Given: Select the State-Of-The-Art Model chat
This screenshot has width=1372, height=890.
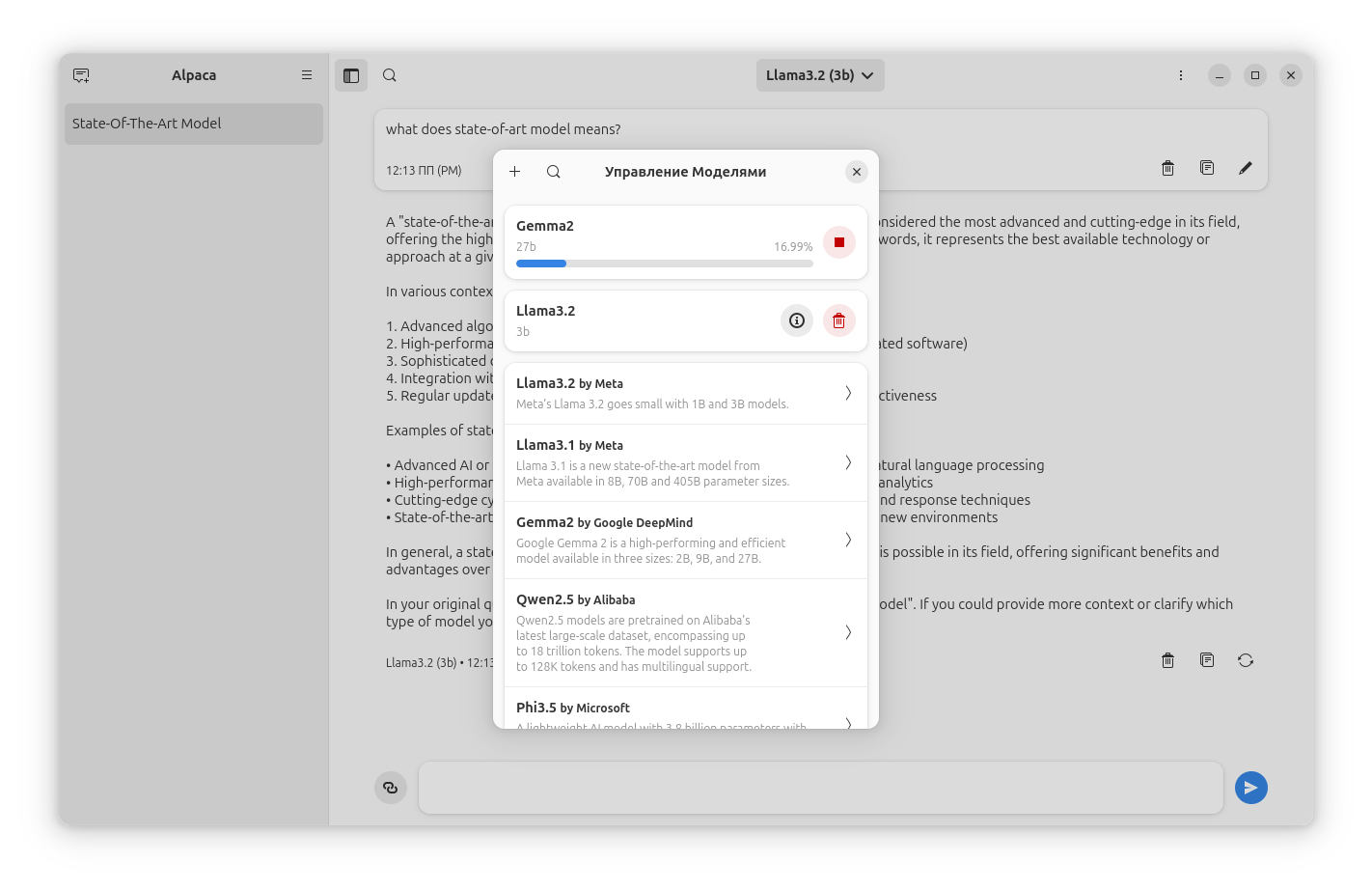Looking at the screenshot, I should tap(193, 124).
